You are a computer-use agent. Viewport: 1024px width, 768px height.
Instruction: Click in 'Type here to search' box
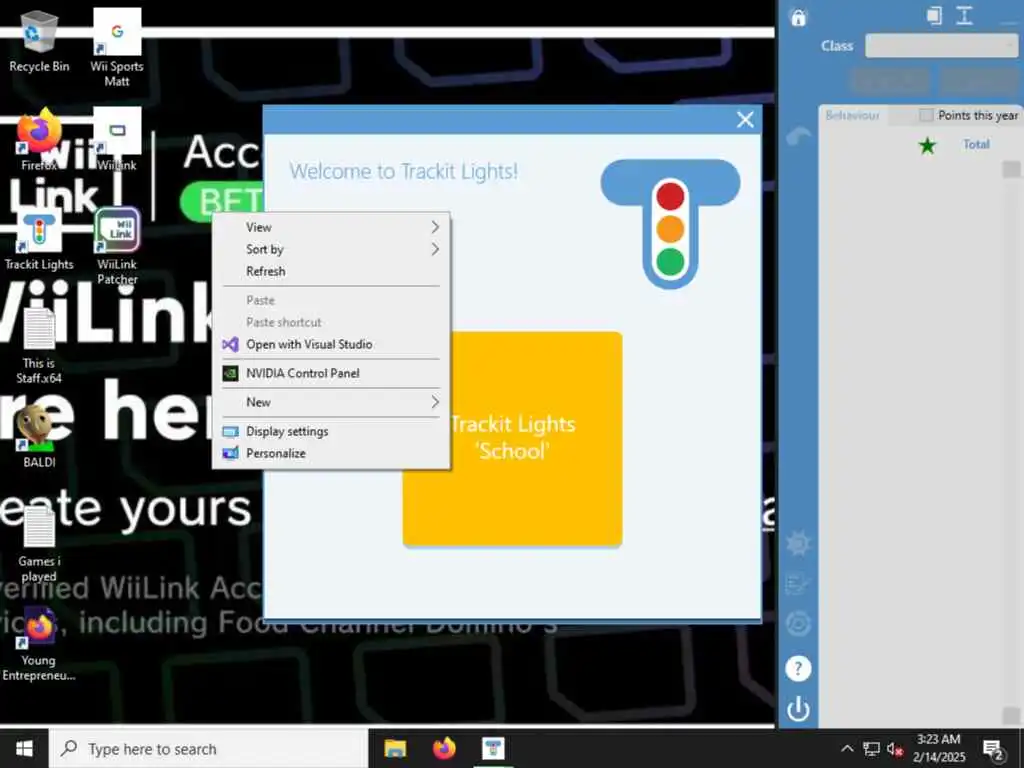[x=209, y=749]
